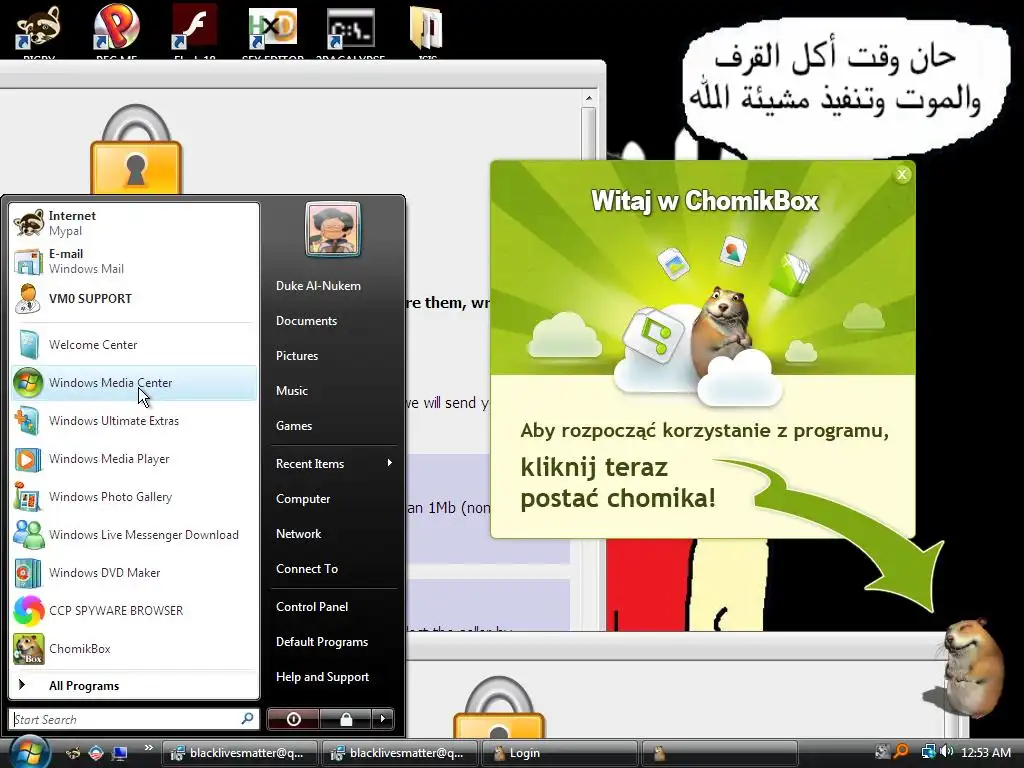Expand All Programs
This screenshot has height=768, width=1024.
134,685
